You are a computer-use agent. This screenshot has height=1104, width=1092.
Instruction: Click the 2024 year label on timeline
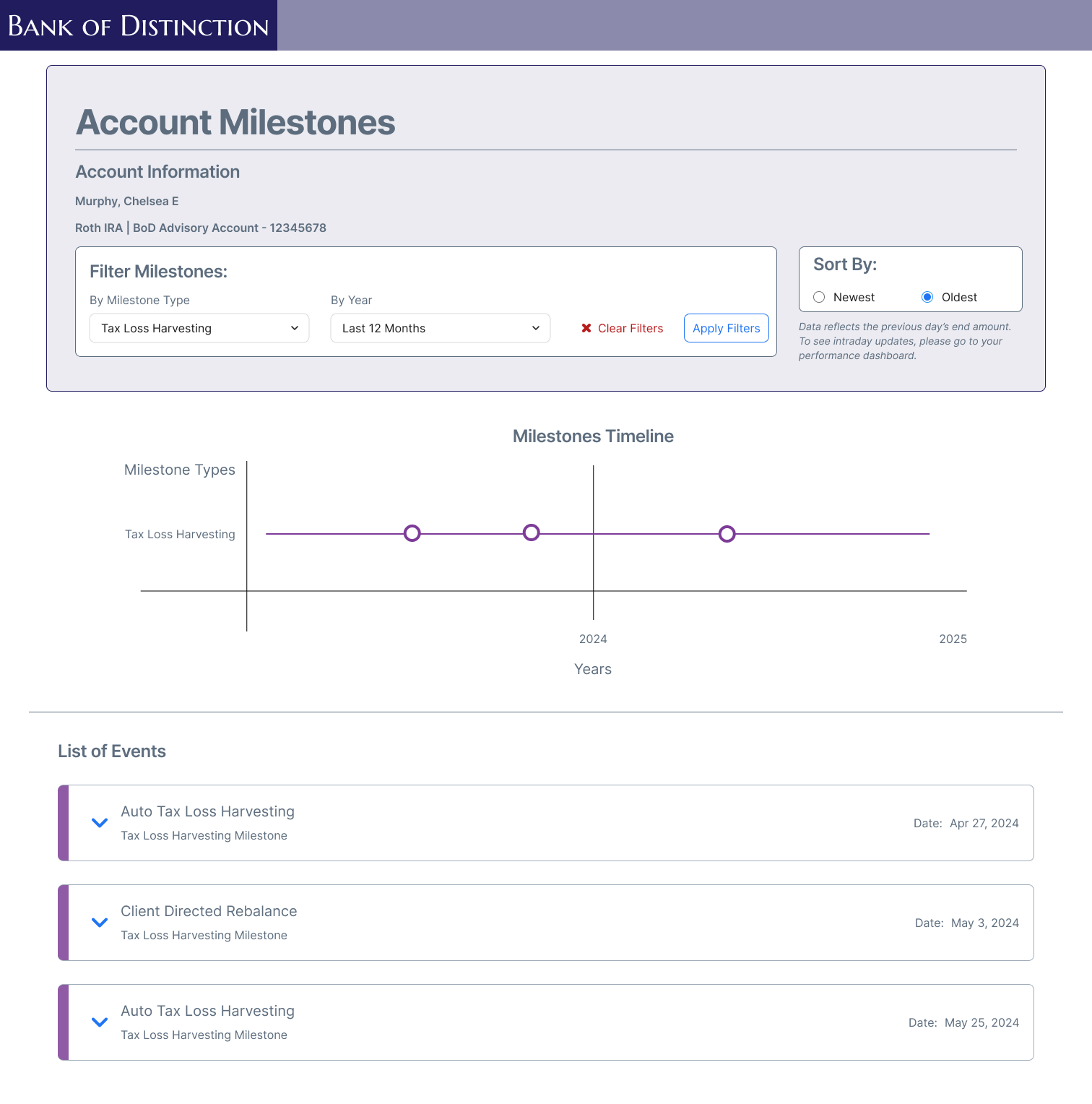coord(593,639)
